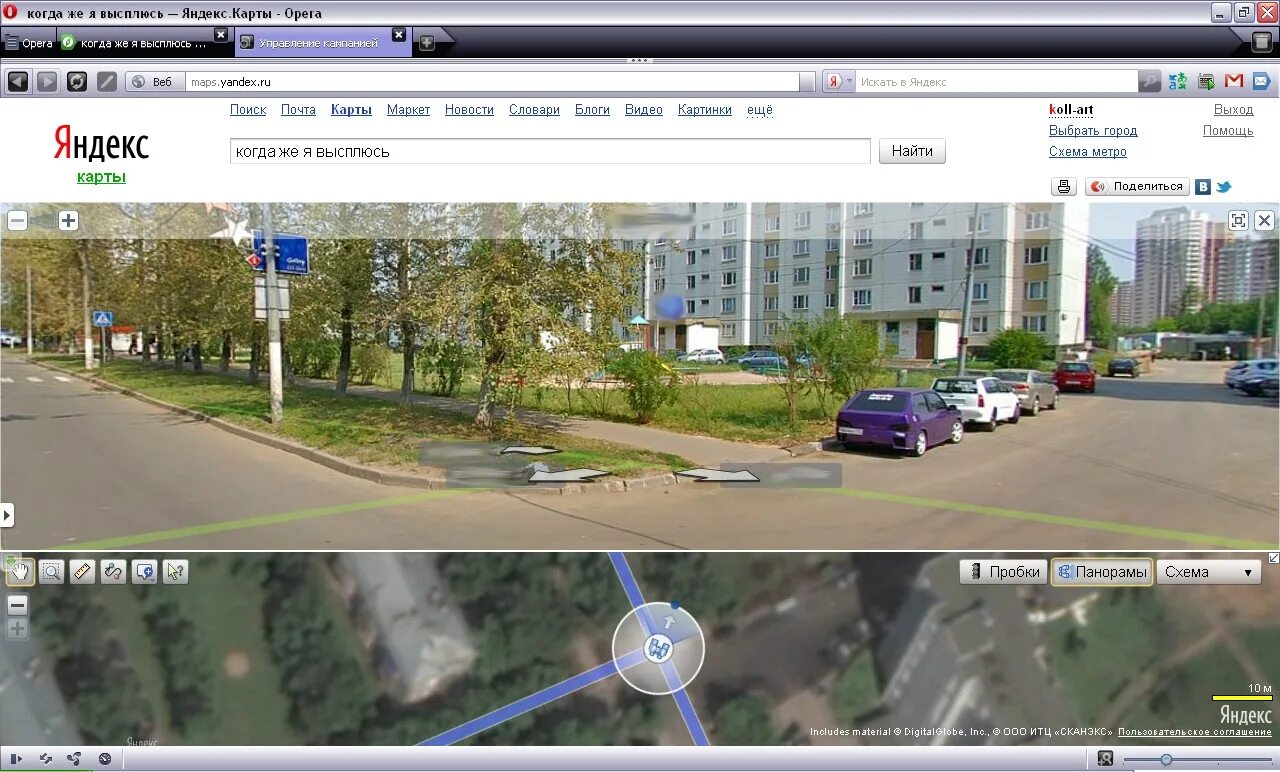Open Opera Unite icon in status bar
This screenshot has height=772, width=1280.
tap(75, 759)
